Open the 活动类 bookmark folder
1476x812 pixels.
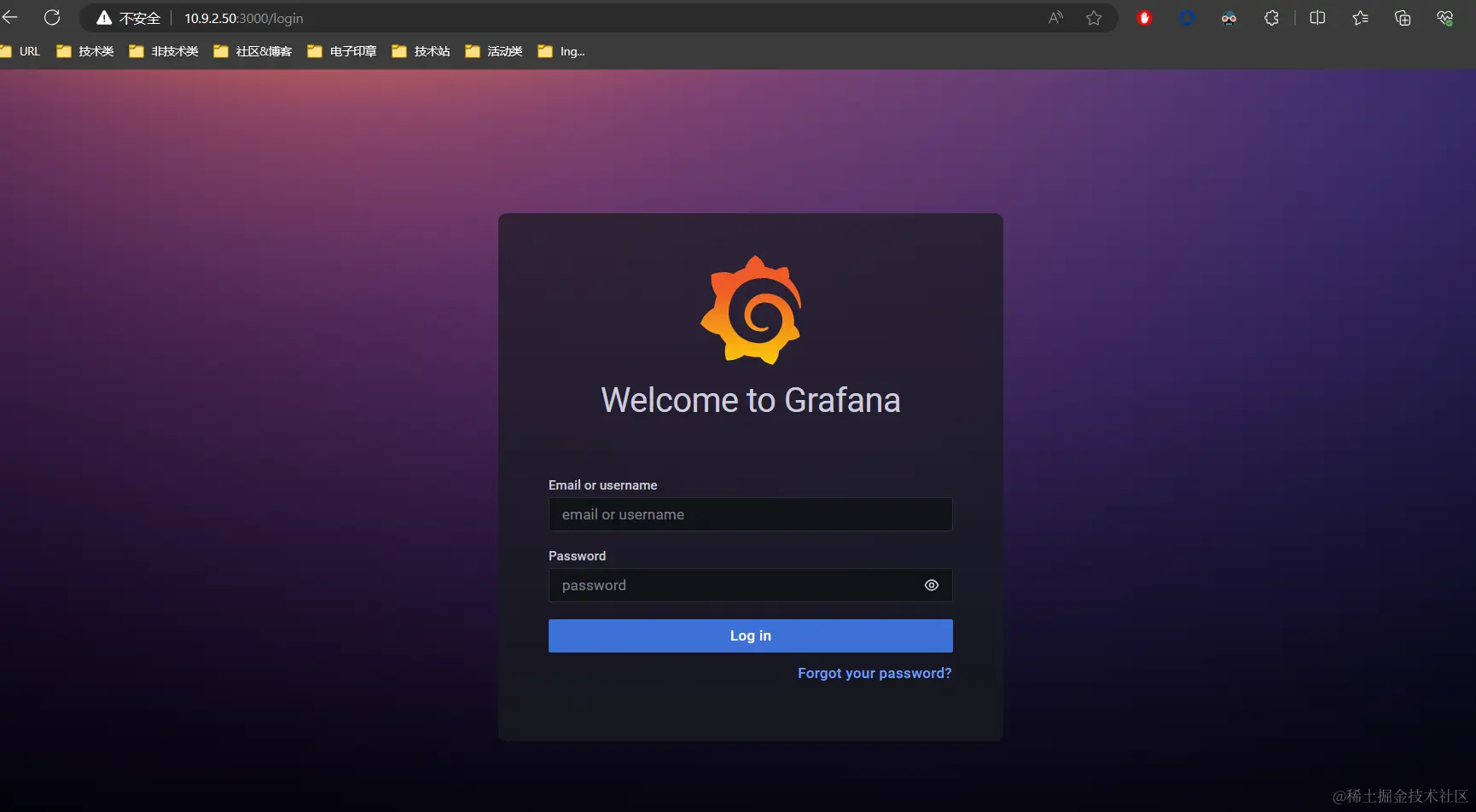coord(494,51)
